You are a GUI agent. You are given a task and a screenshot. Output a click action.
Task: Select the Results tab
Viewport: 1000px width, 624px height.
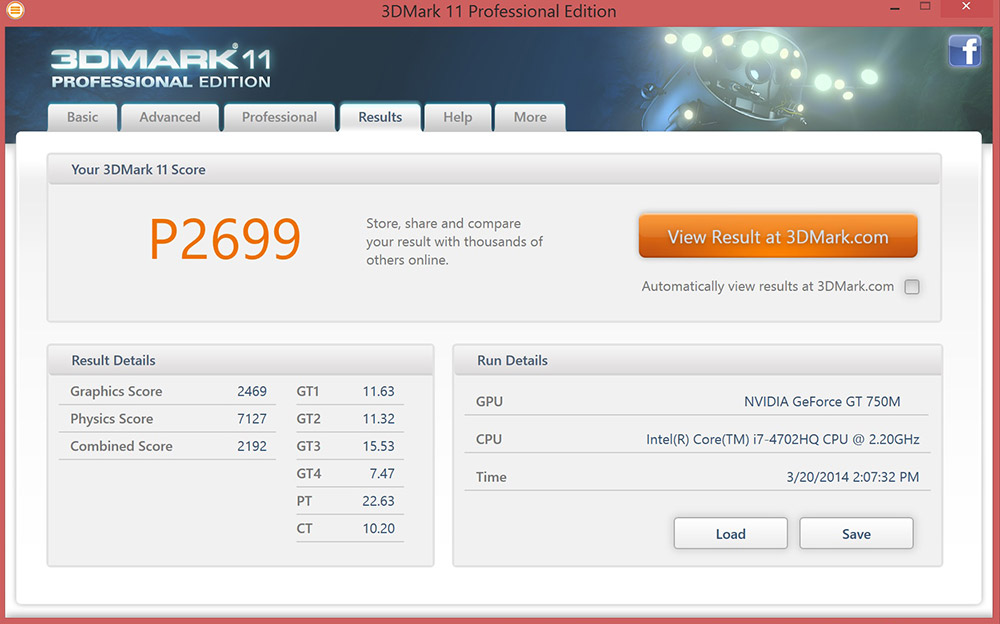[x=380, y=117]
